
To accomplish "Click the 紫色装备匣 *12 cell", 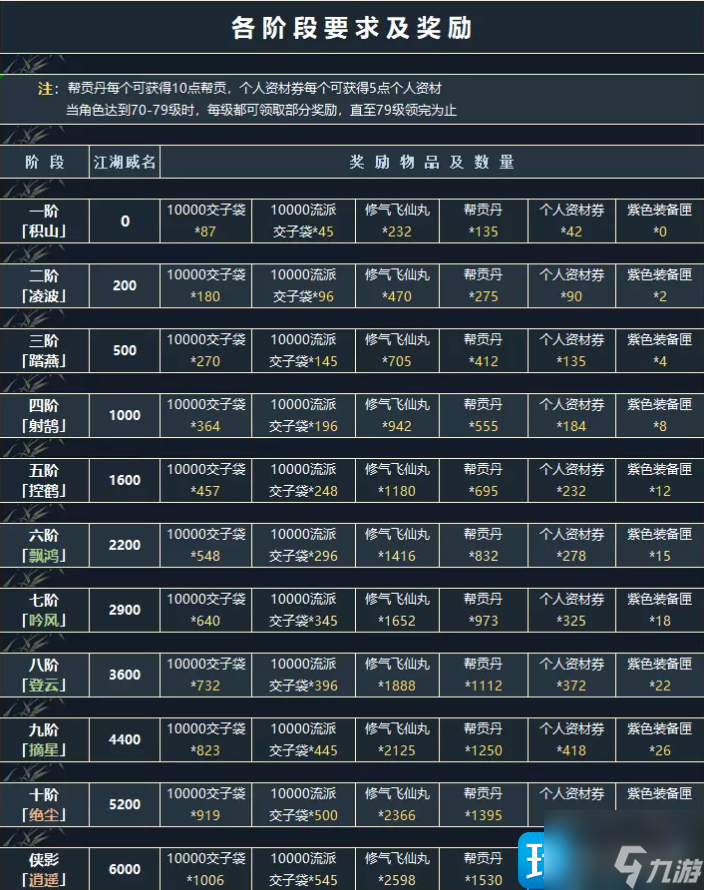I will (660, 480).
